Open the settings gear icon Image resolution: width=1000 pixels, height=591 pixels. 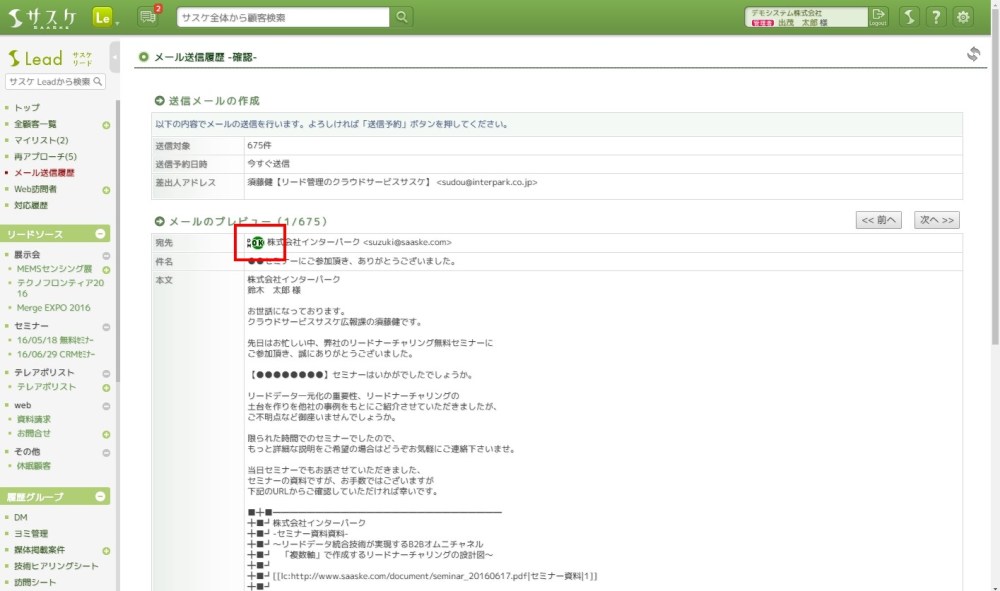click(963, 17)
